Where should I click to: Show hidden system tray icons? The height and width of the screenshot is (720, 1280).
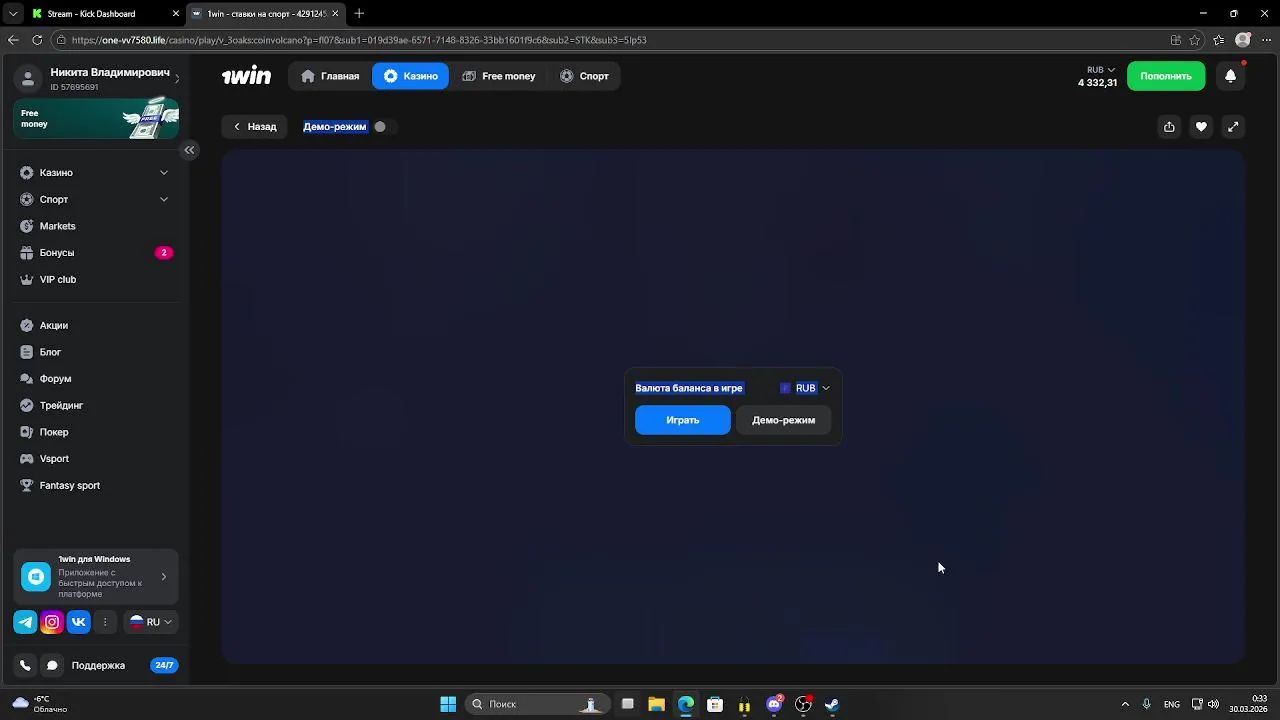click(x=1125, y=704)
